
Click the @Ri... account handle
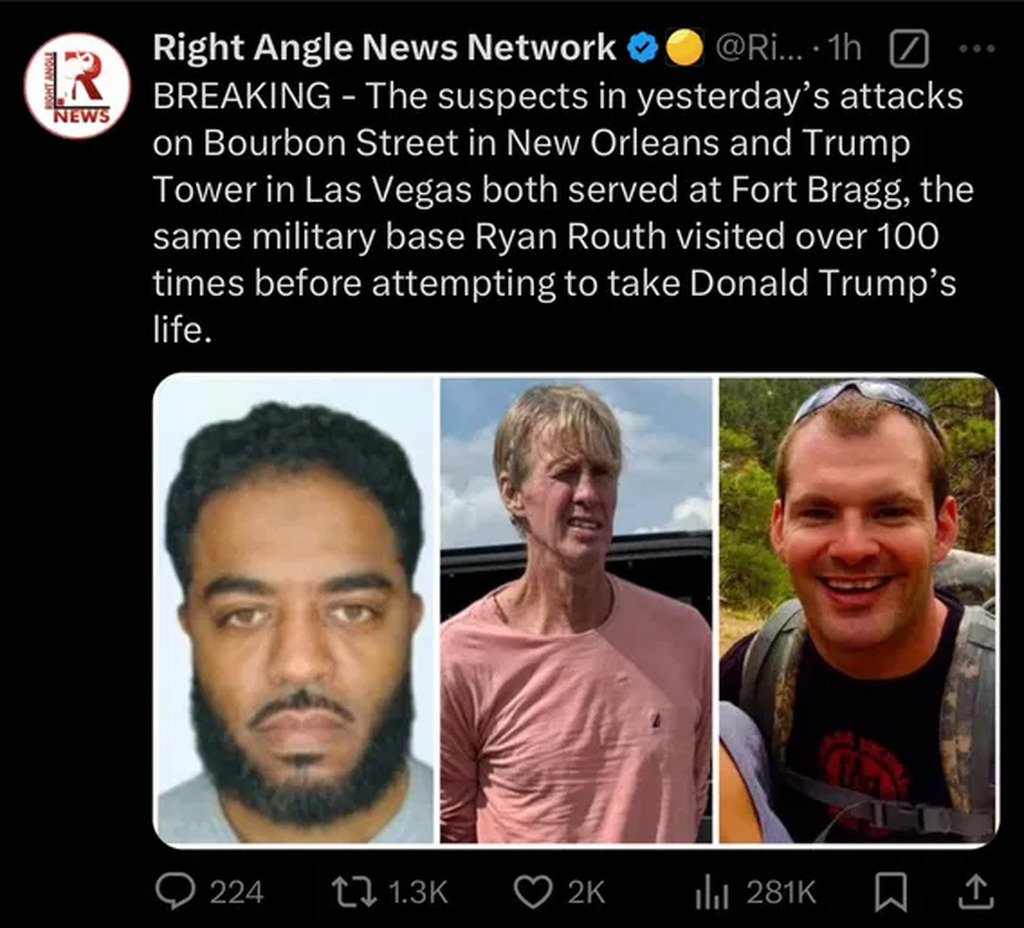(761, 48)
